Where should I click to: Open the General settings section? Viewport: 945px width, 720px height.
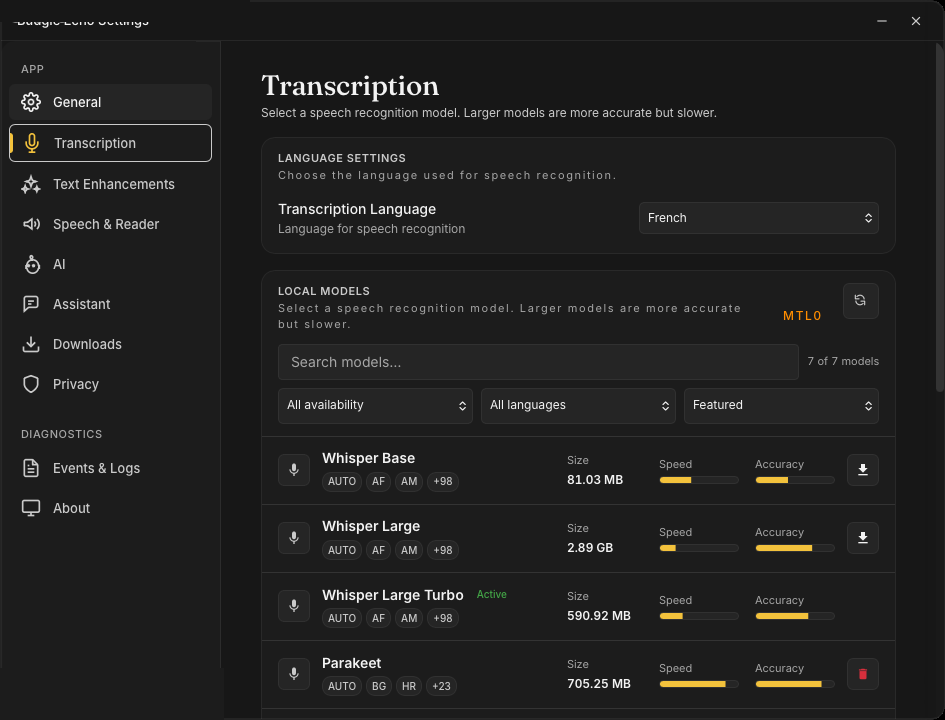click(x=110, y=102)
